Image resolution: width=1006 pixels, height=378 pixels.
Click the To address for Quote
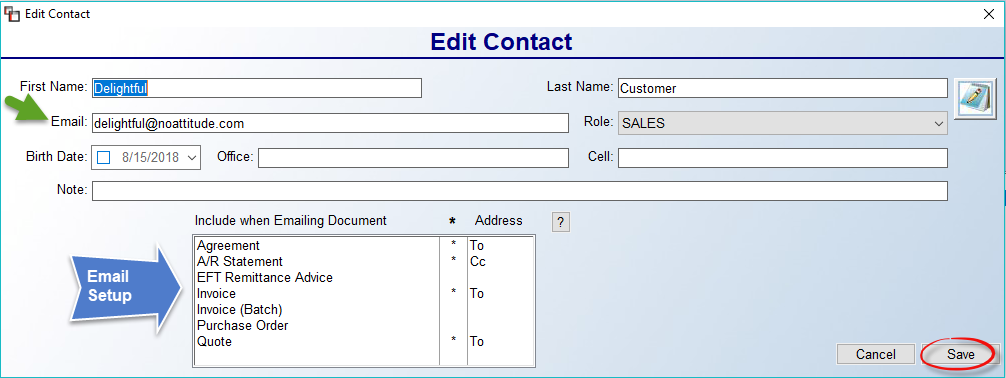477,342
